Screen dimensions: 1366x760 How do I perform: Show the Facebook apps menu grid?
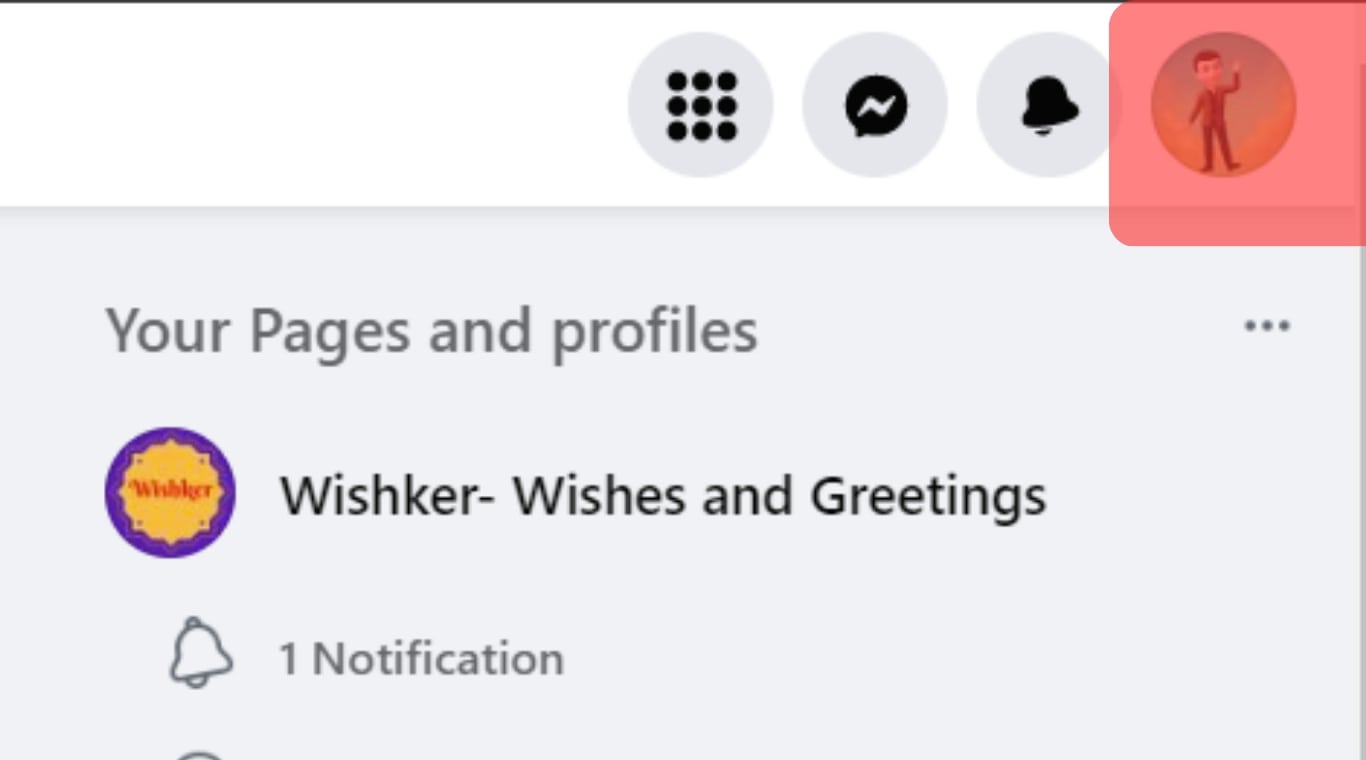tap(701, 104)
